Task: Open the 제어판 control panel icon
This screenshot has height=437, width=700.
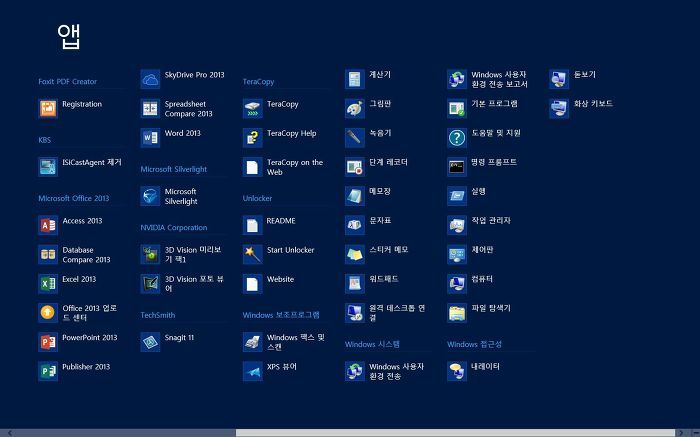Action: pyautogui.click(x=457, y=254)
